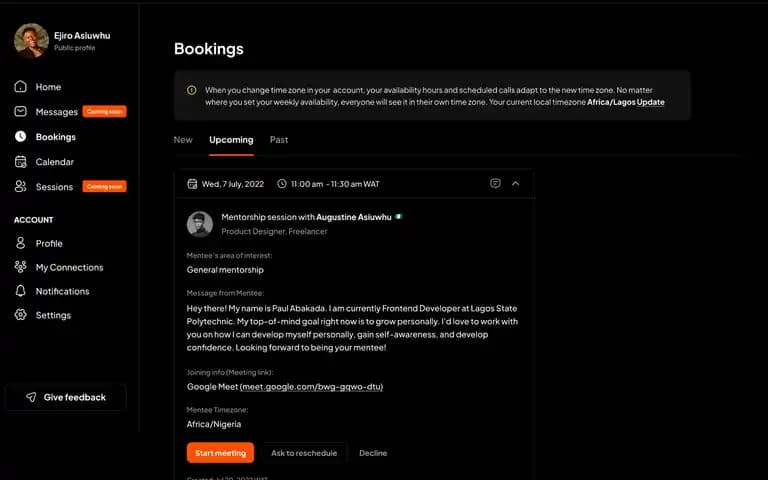Click the Africa/Lagos Update timezone link

pos(626,102)
